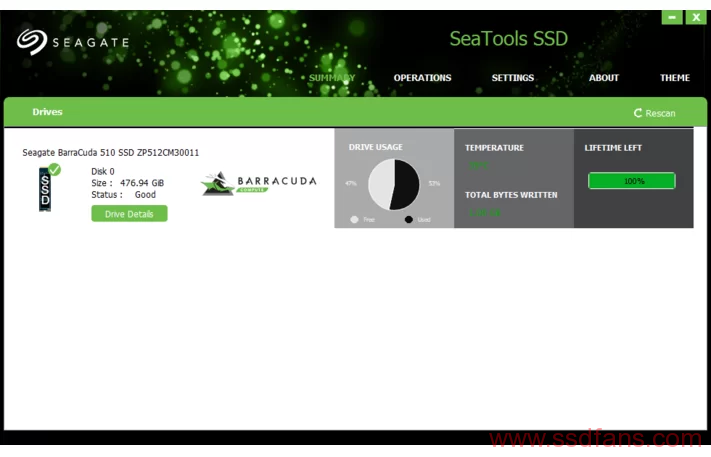Minimize the SeaTools SSD window
The height and width of the screenshot is (457, 711).
672,17
